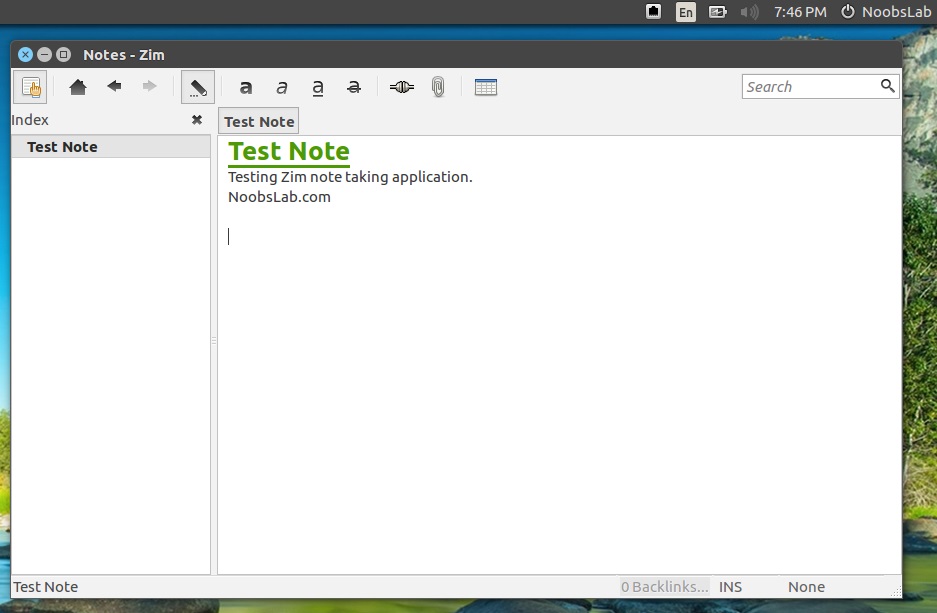Attach a file with the paperclip icon
This screenshot has height=613, width=937.
(x=437, y=87)
